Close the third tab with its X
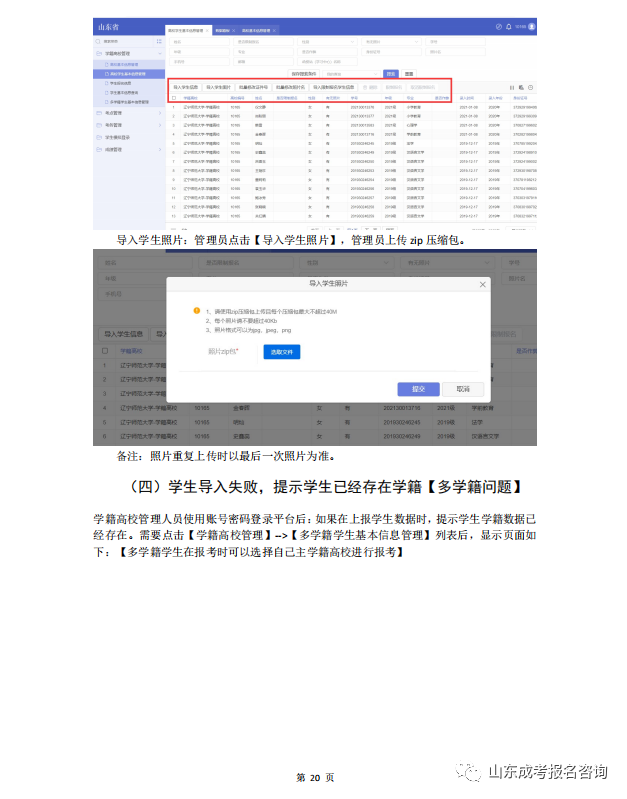 tap(274, 31)
